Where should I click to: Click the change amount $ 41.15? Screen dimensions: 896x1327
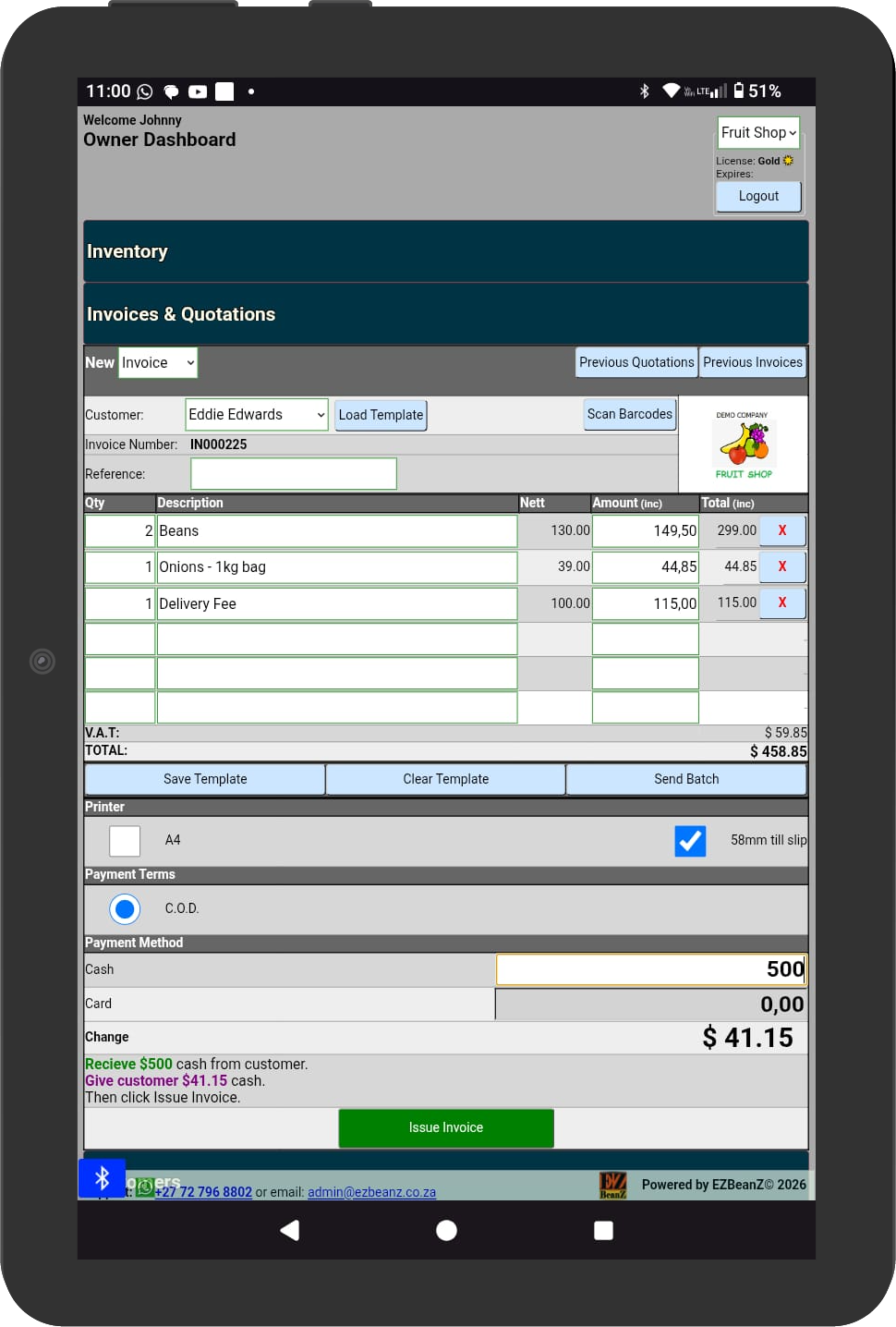pos(748,1038)
